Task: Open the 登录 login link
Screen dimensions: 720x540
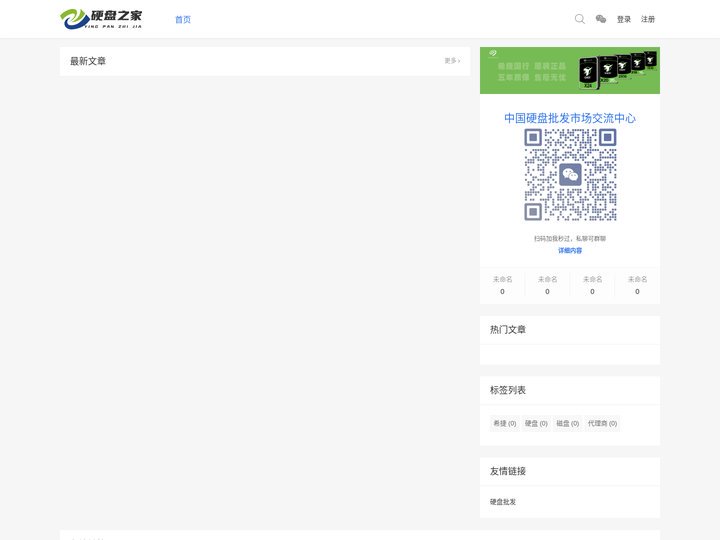Action: click(624, 19)
